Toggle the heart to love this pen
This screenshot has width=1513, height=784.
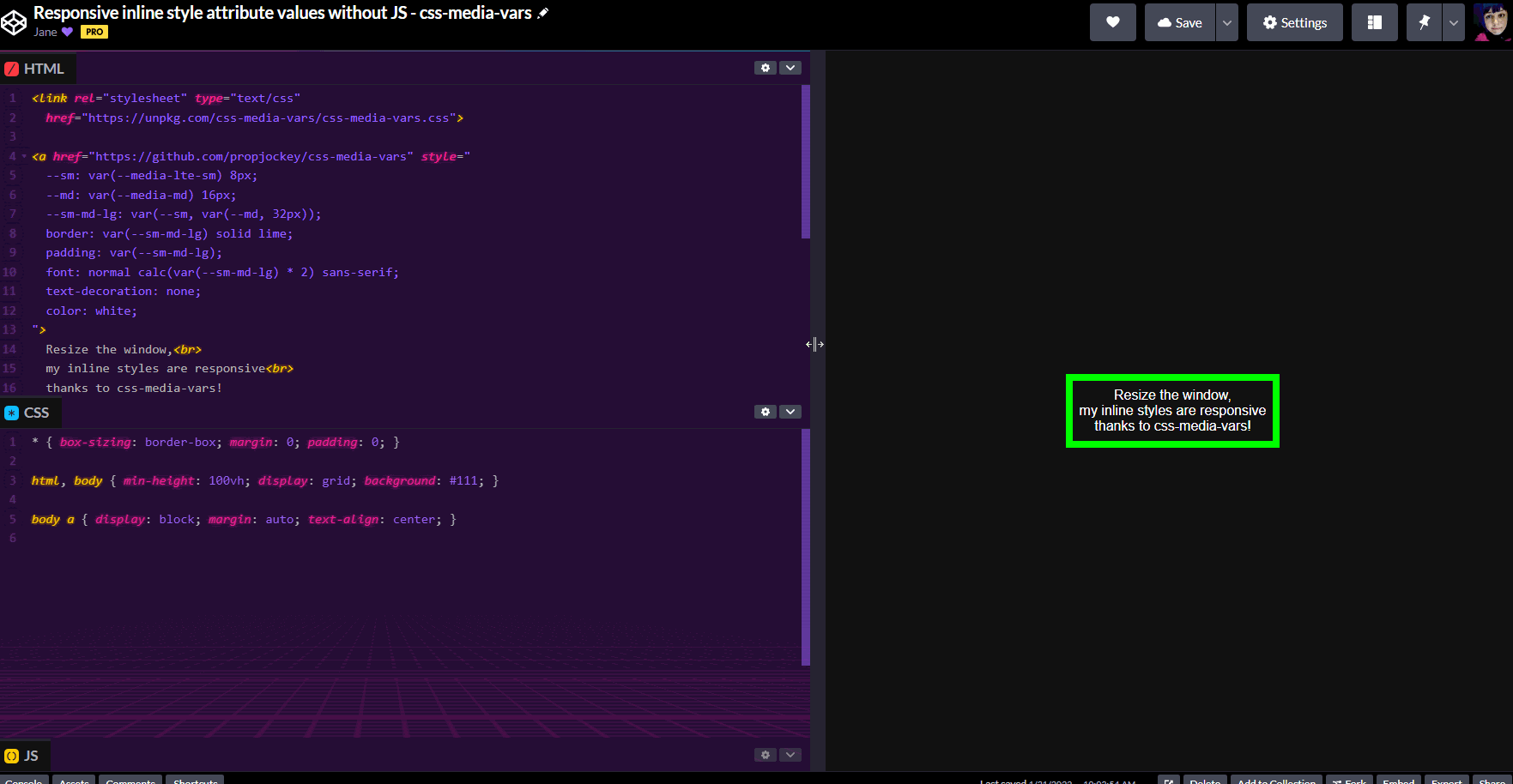1112,22
